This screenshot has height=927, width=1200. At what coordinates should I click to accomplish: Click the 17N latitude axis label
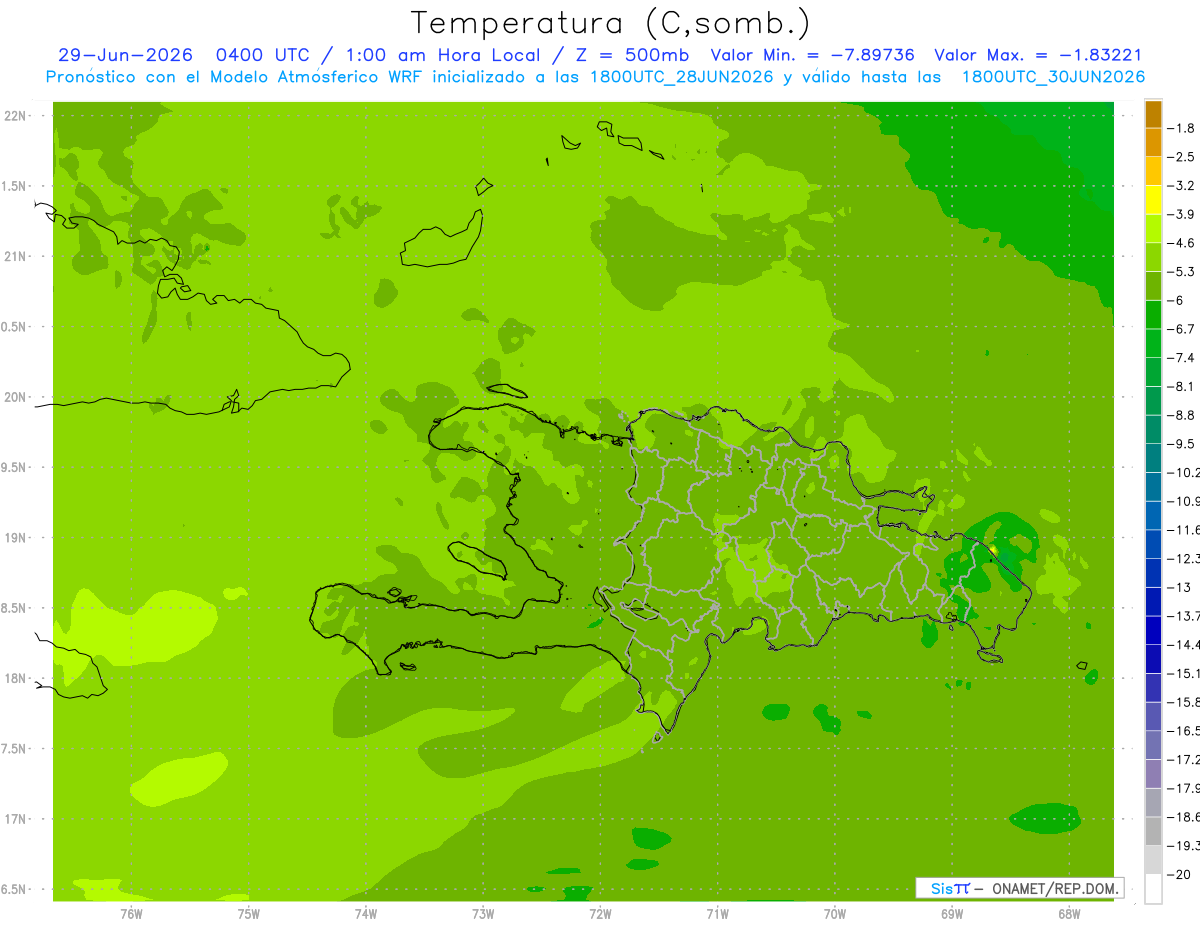click(16, 819)
